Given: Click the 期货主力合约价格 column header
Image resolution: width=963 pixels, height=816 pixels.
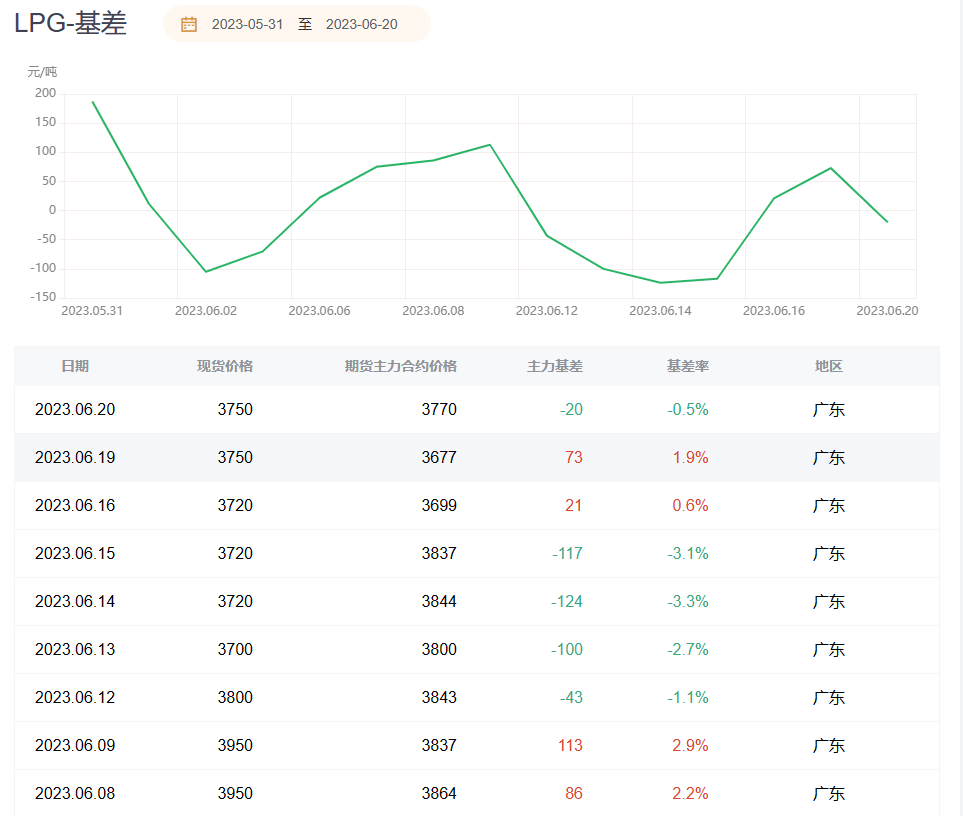Looking at the screenshot, I should click(400, 366).
